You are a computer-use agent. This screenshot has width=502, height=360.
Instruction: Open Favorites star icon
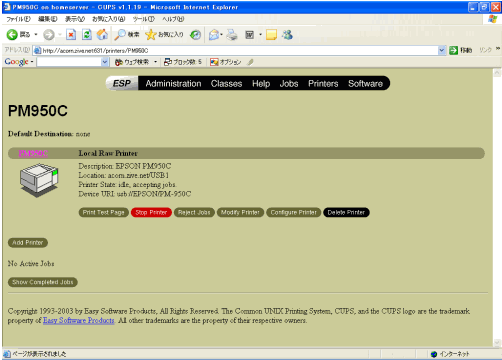click(151, 34)
